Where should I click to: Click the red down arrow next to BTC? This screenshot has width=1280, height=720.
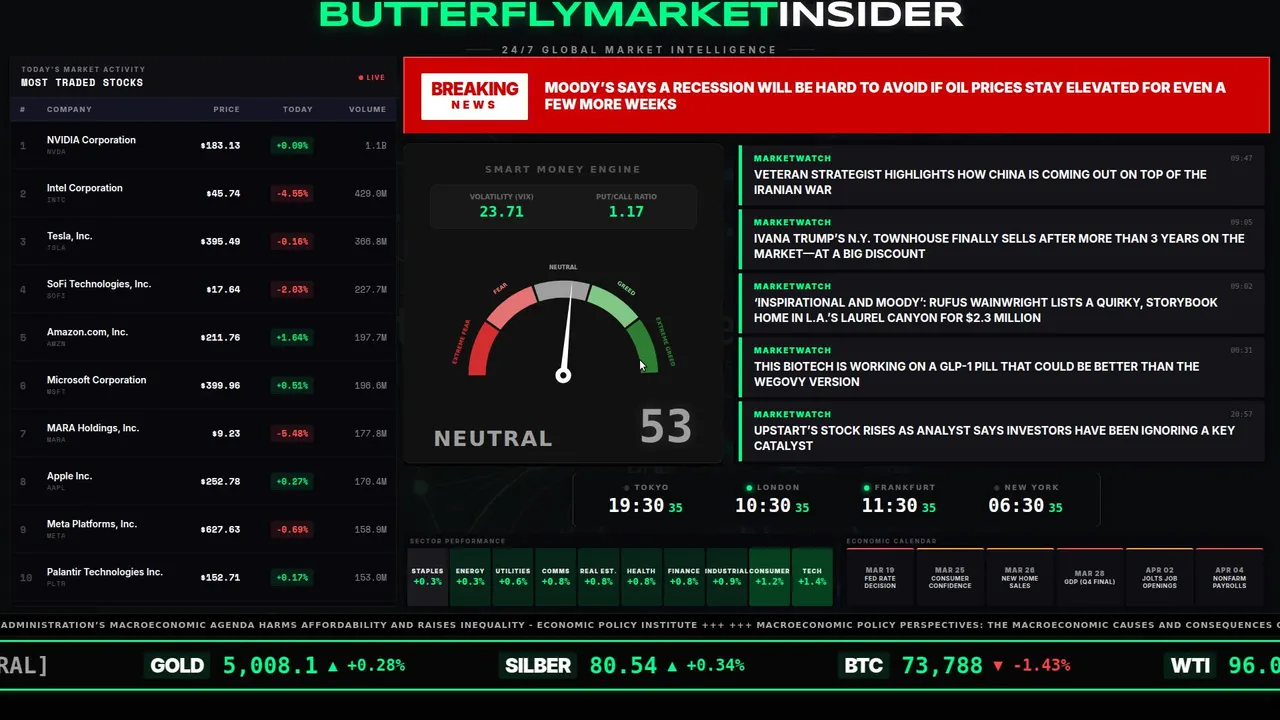coord(998,666)
